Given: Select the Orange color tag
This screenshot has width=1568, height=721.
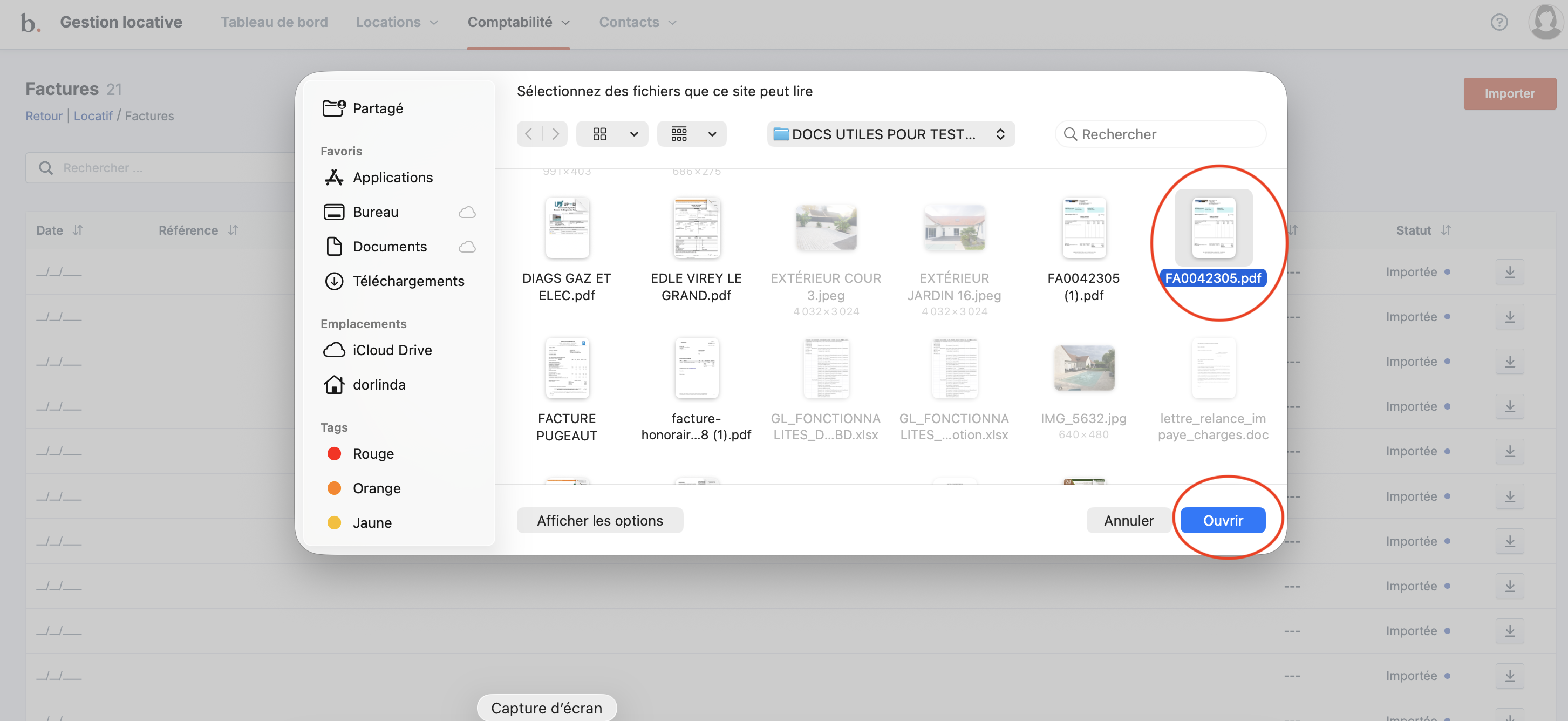Looking at the screenshot, I should pos(376,488).
